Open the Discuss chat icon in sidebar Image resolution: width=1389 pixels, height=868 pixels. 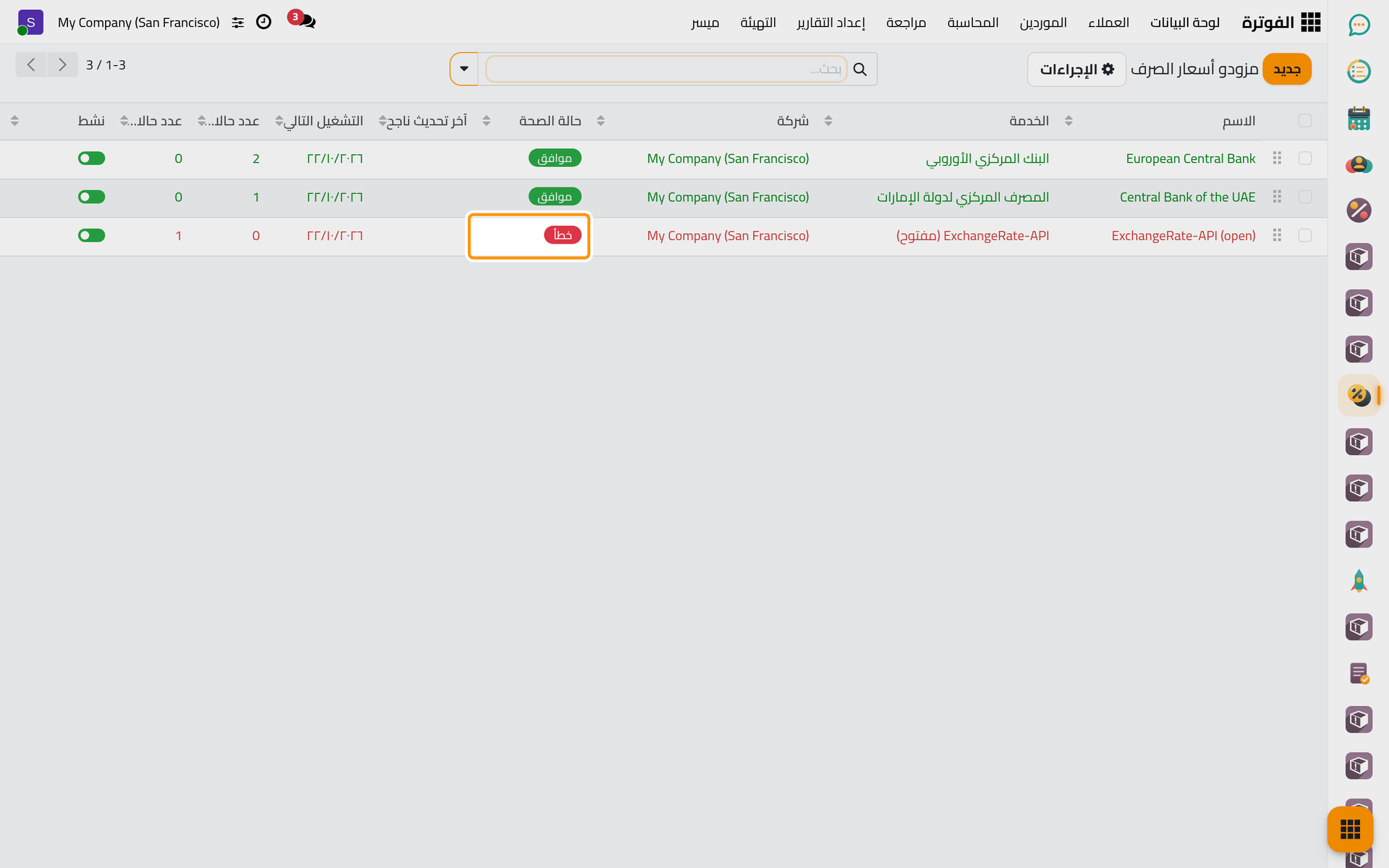(1359, 25)
